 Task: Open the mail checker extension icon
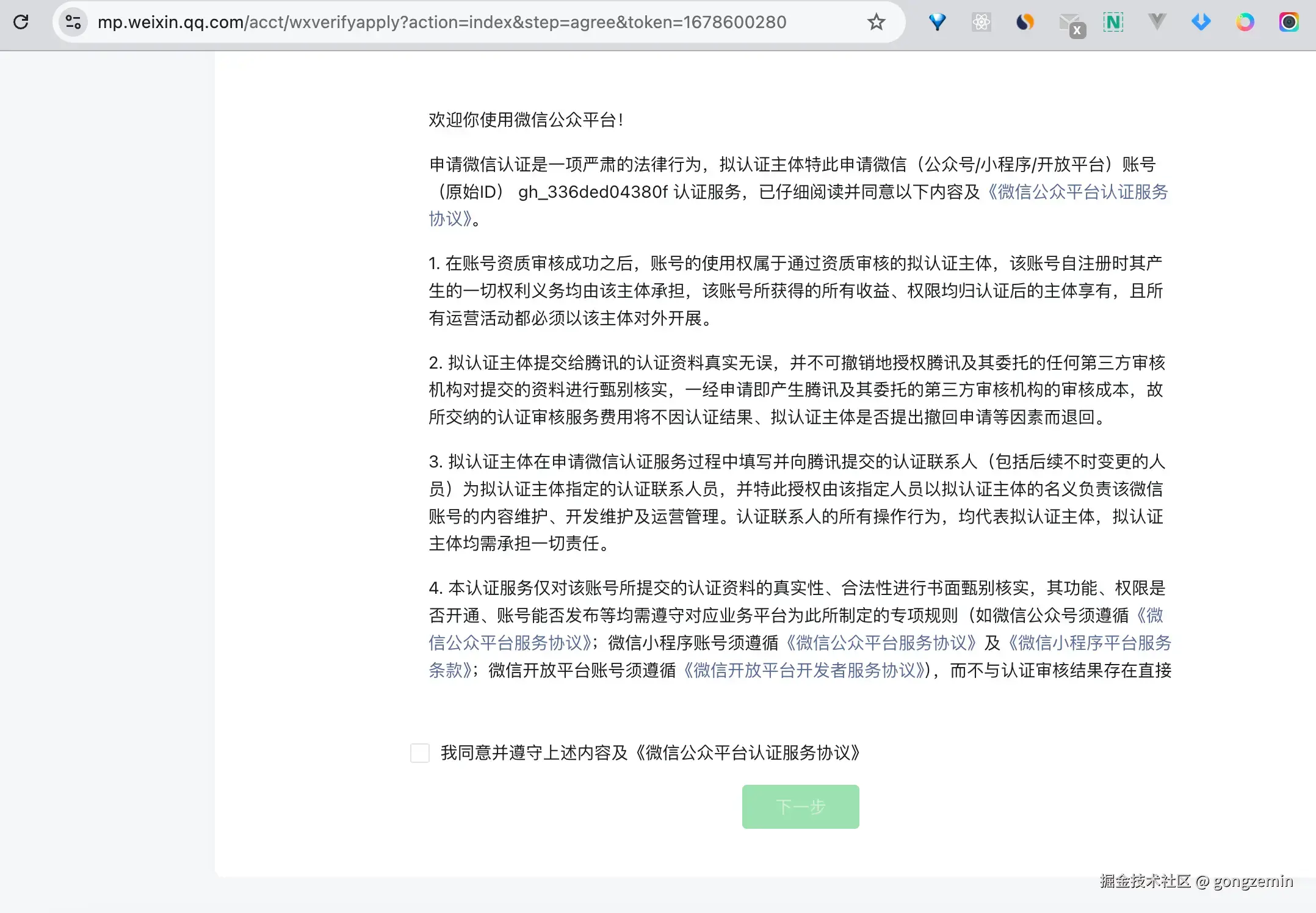tap(1071, 24)
